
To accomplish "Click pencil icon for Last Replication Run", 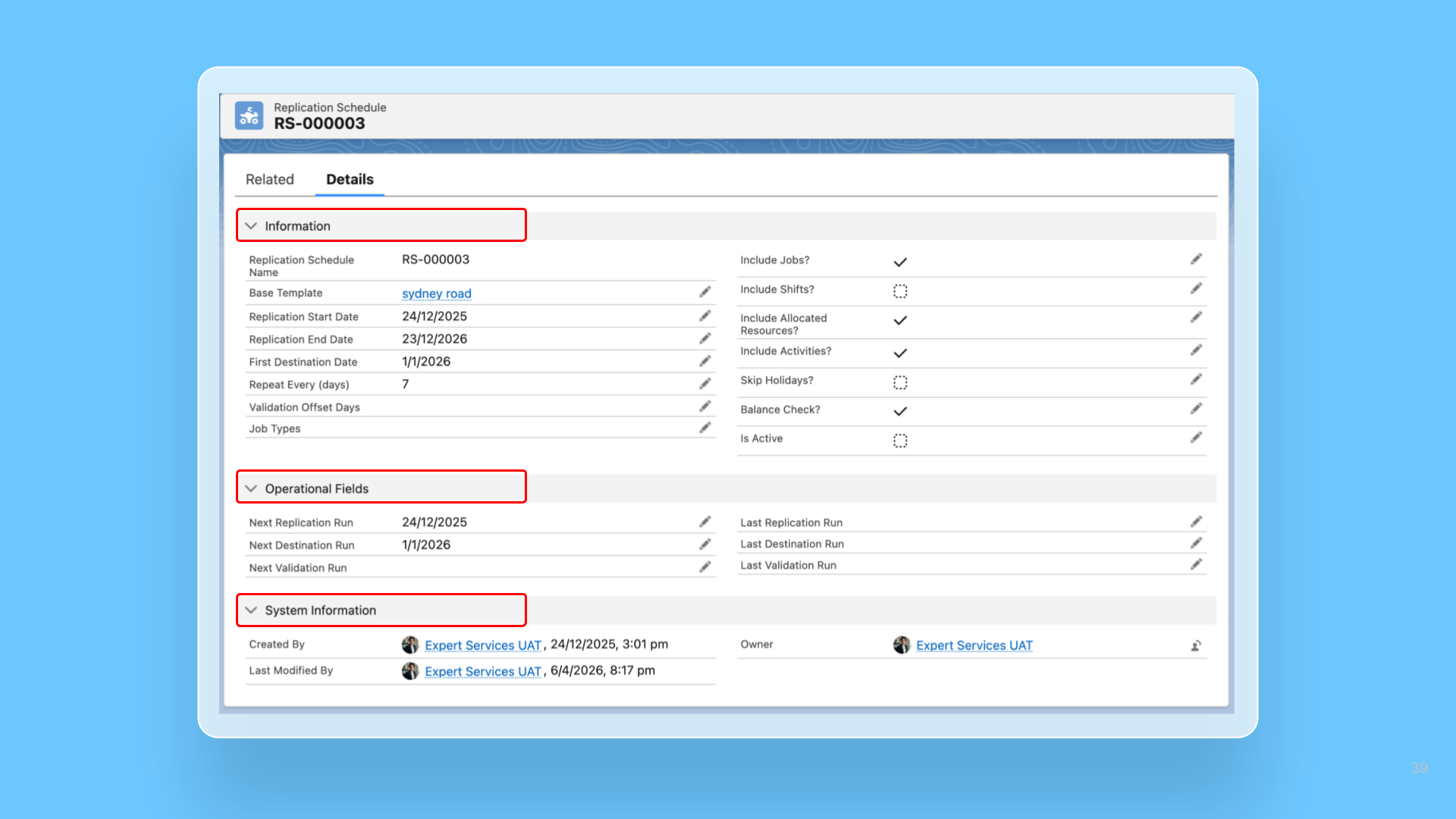I will pos(1196,522).
